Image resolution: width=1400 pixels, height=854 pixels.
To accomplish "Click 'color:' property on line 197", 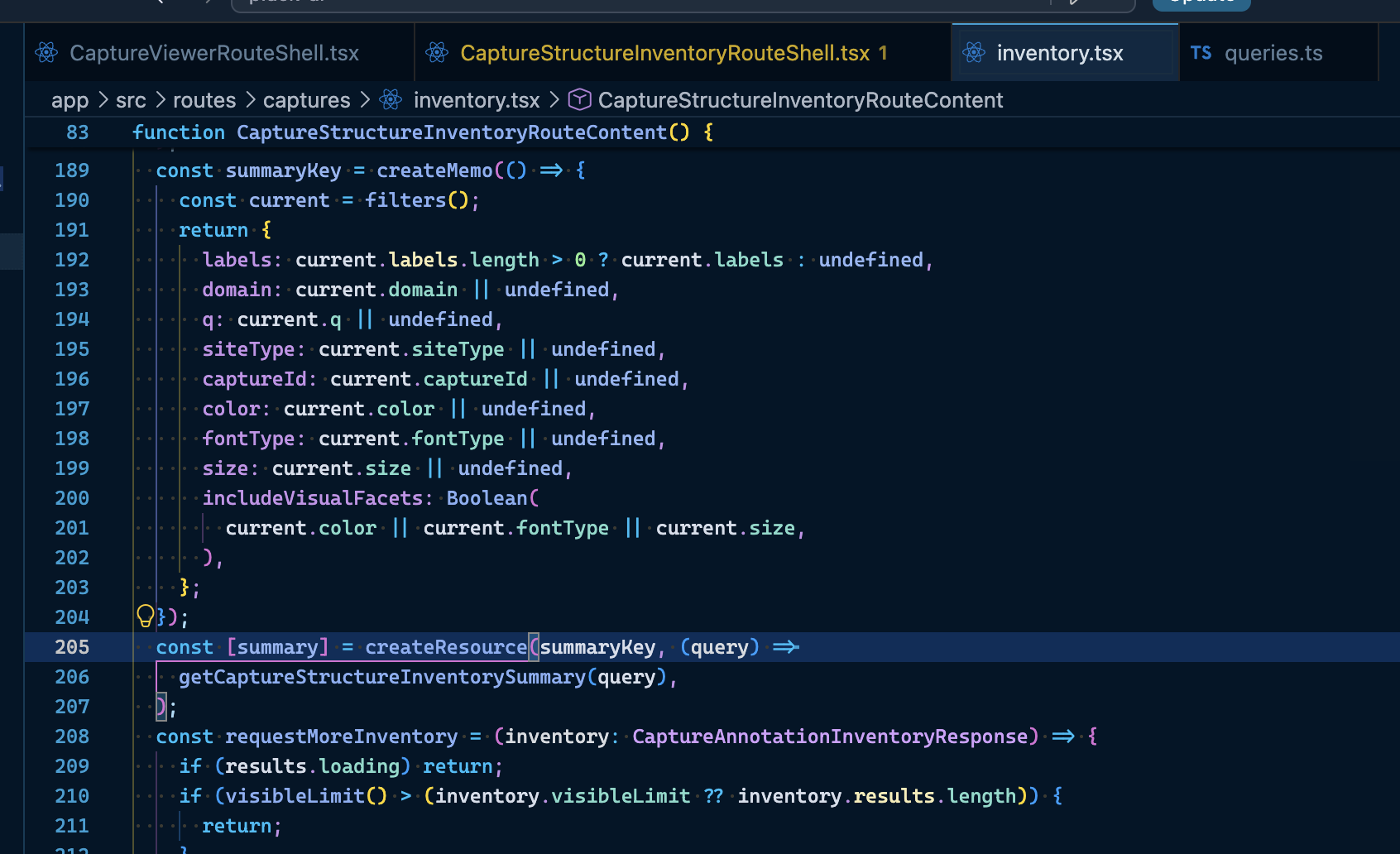I will (237, 409).
